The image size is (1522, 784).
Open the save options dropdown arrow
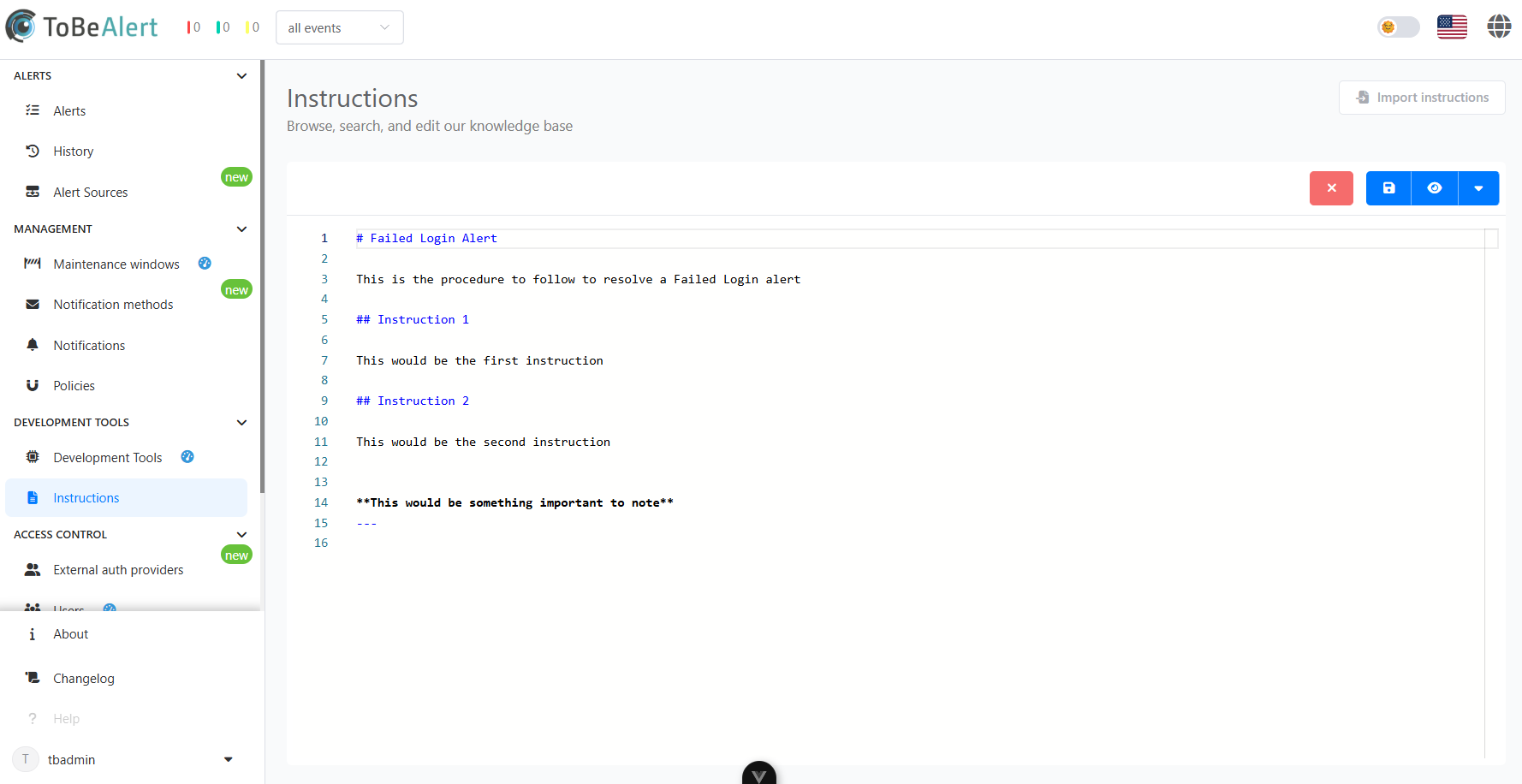tap(1478, 188)
